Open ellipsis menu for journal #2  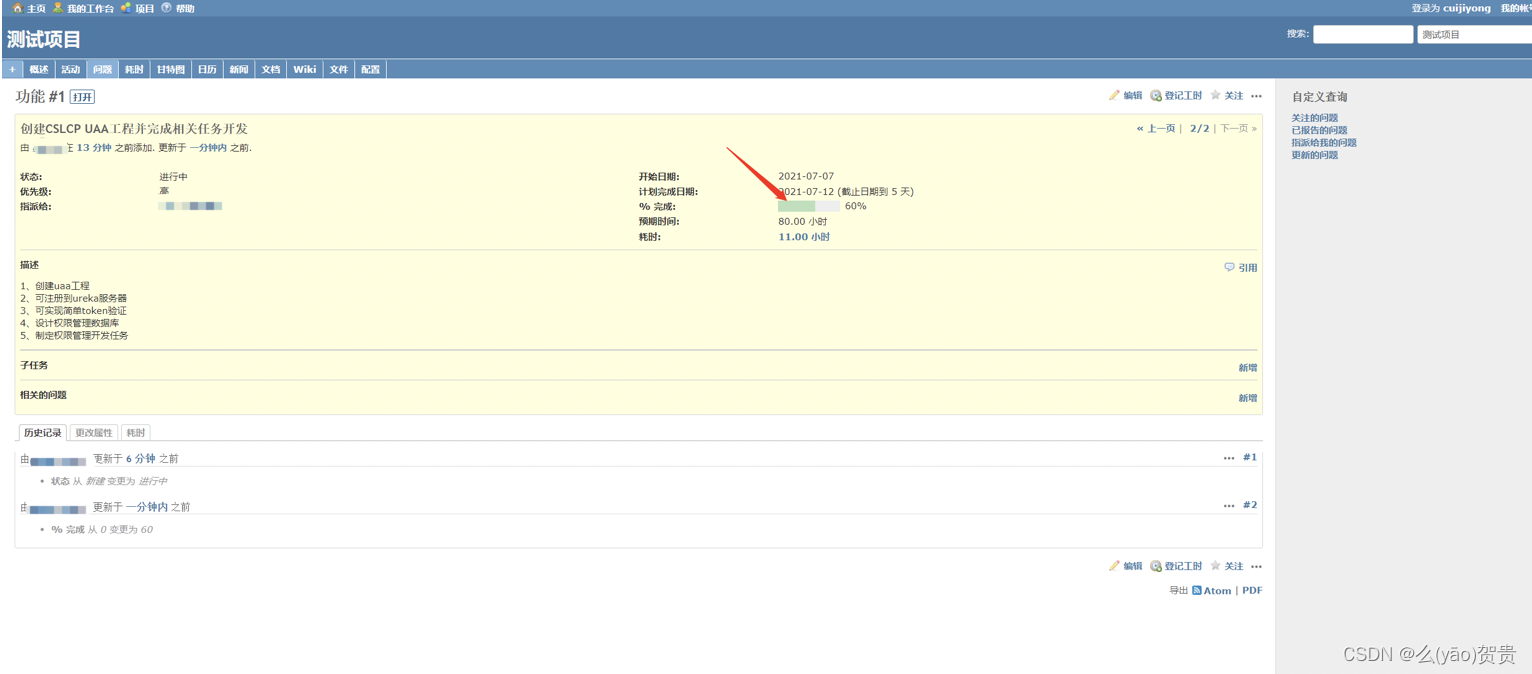(x=1229, y=506)
